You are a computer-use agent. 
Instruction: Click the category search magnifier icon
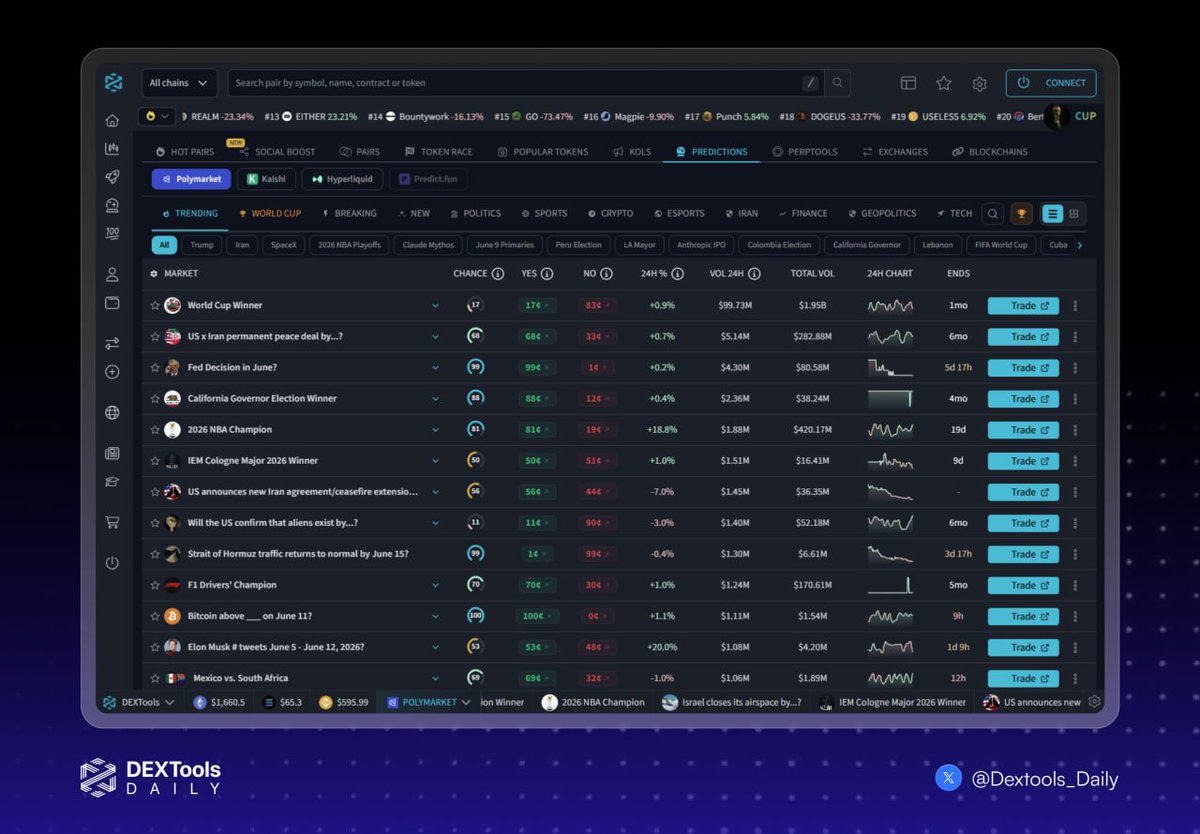click(992, 213)
